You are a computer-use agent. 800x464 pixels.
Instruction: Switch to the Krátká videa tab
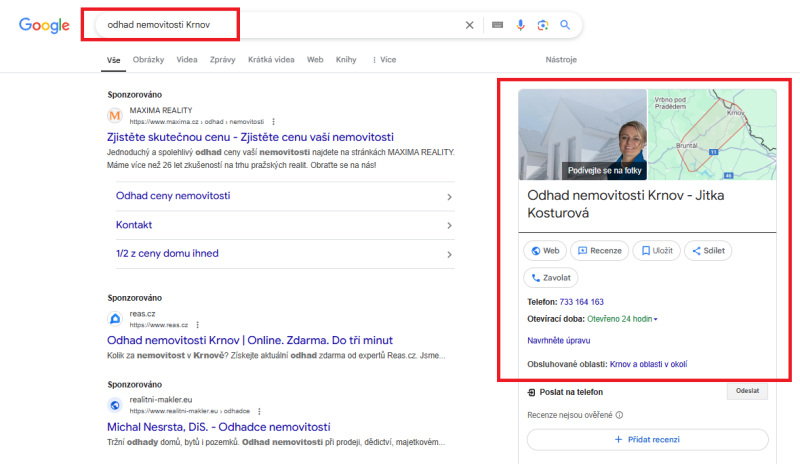point(271,60)
